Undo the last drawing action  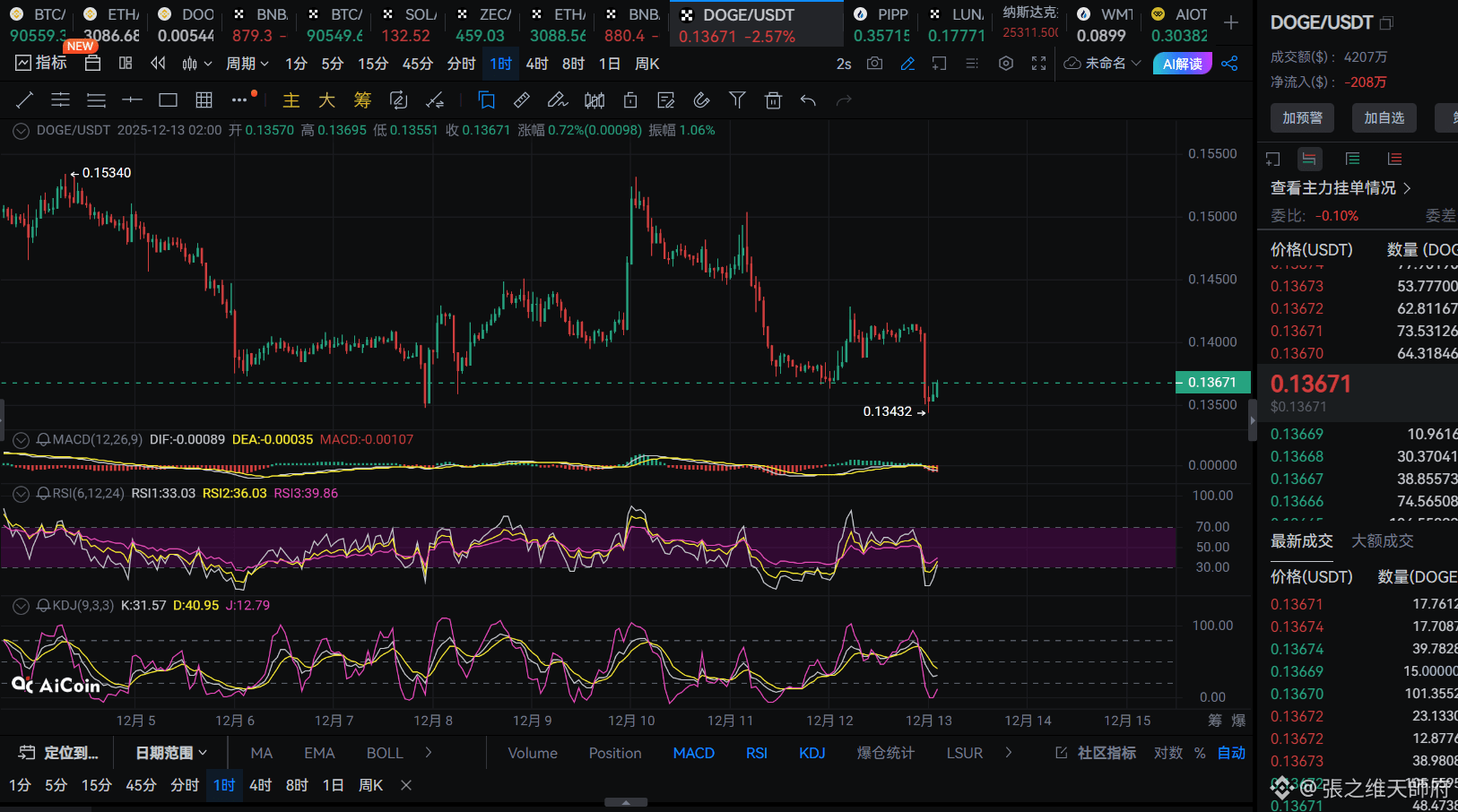point(808,100)
